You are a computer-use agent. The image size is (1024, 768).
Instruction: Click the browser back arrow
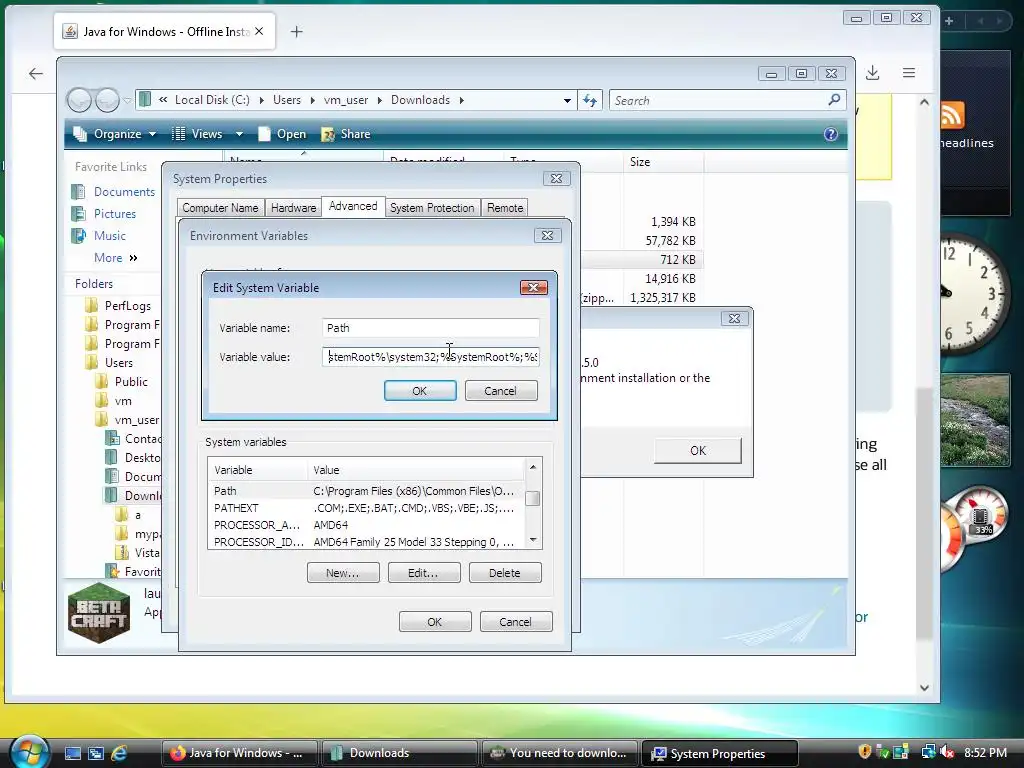pyautogui.click(x=36, y=73)
